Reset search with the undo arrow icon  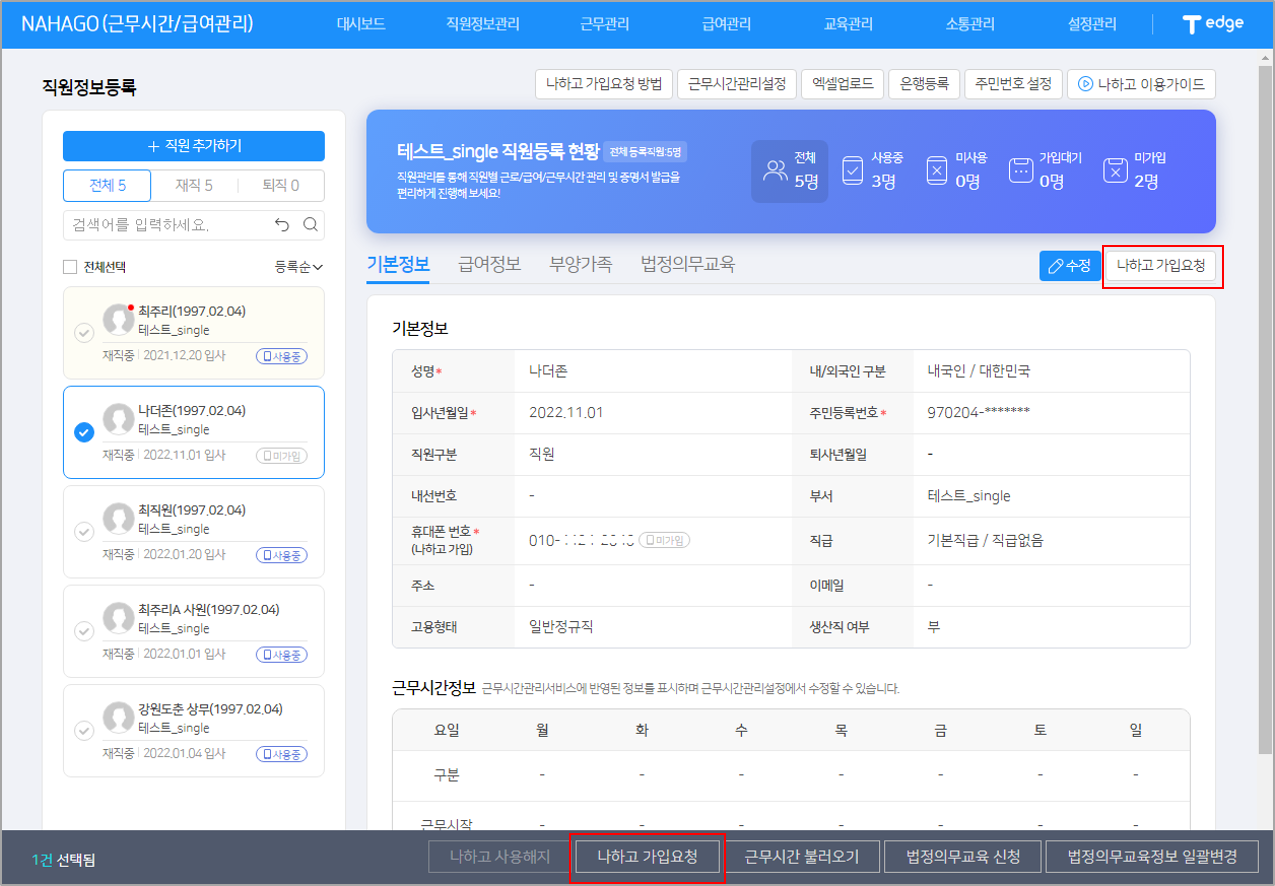282,225
